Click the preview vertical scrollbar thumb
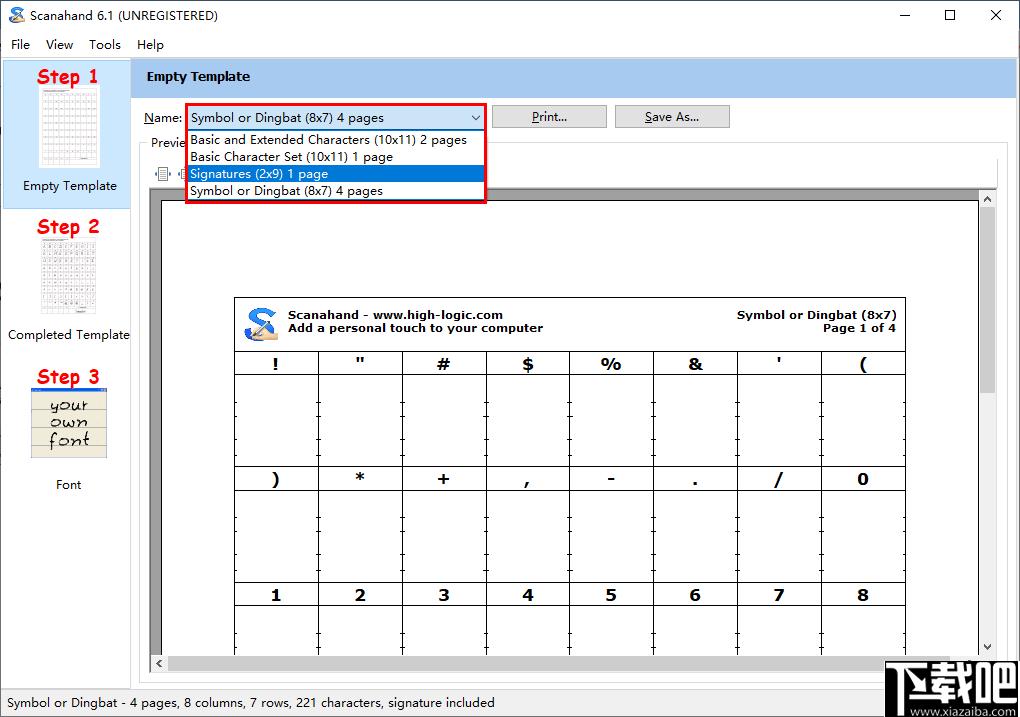The height and width of the screenshot is (717, 1020). point(987,299)
